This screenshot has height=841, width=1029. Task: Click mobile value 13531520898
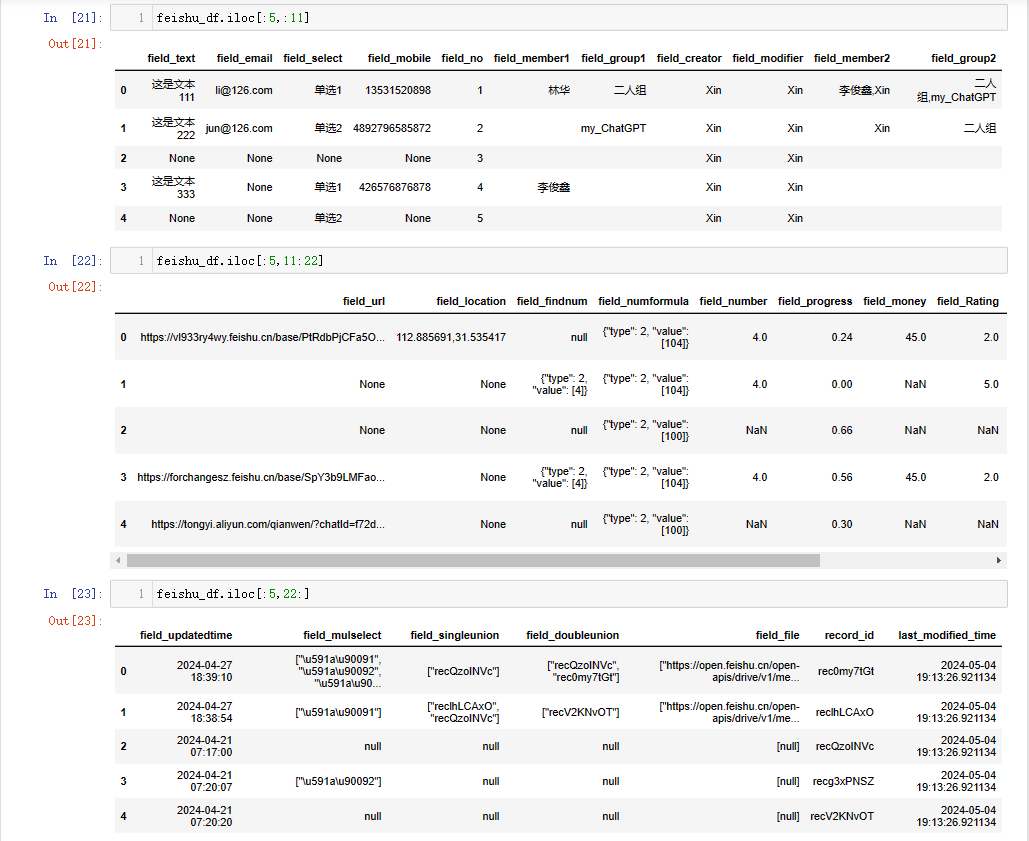(398, 90)
